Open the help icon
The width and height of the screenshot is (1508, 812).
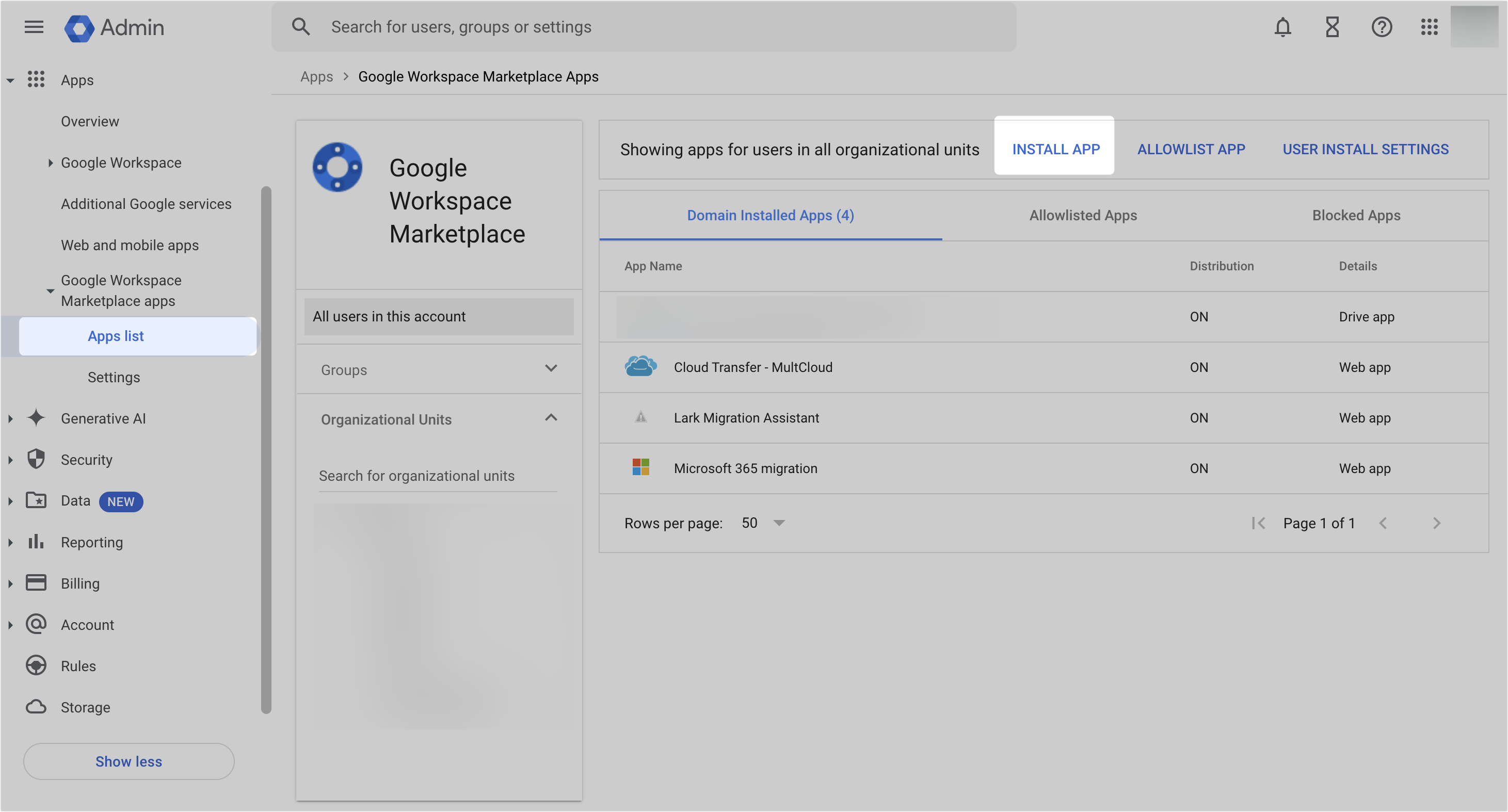click(1381, 27)
